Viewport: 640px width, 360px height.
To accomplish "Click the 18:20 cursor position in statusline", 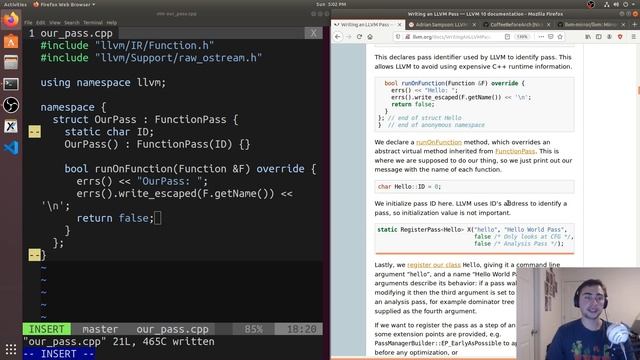I will tap(301, 329).
